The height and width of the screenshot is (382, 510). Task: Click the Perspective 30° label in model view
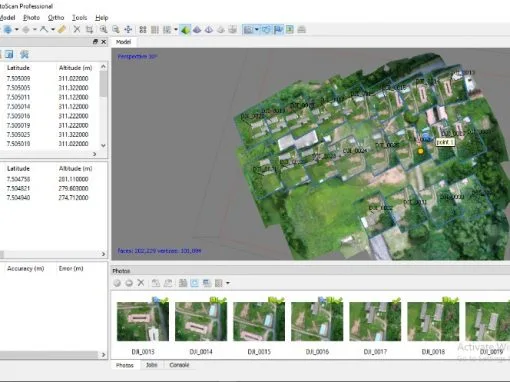[x=137, y=56]
